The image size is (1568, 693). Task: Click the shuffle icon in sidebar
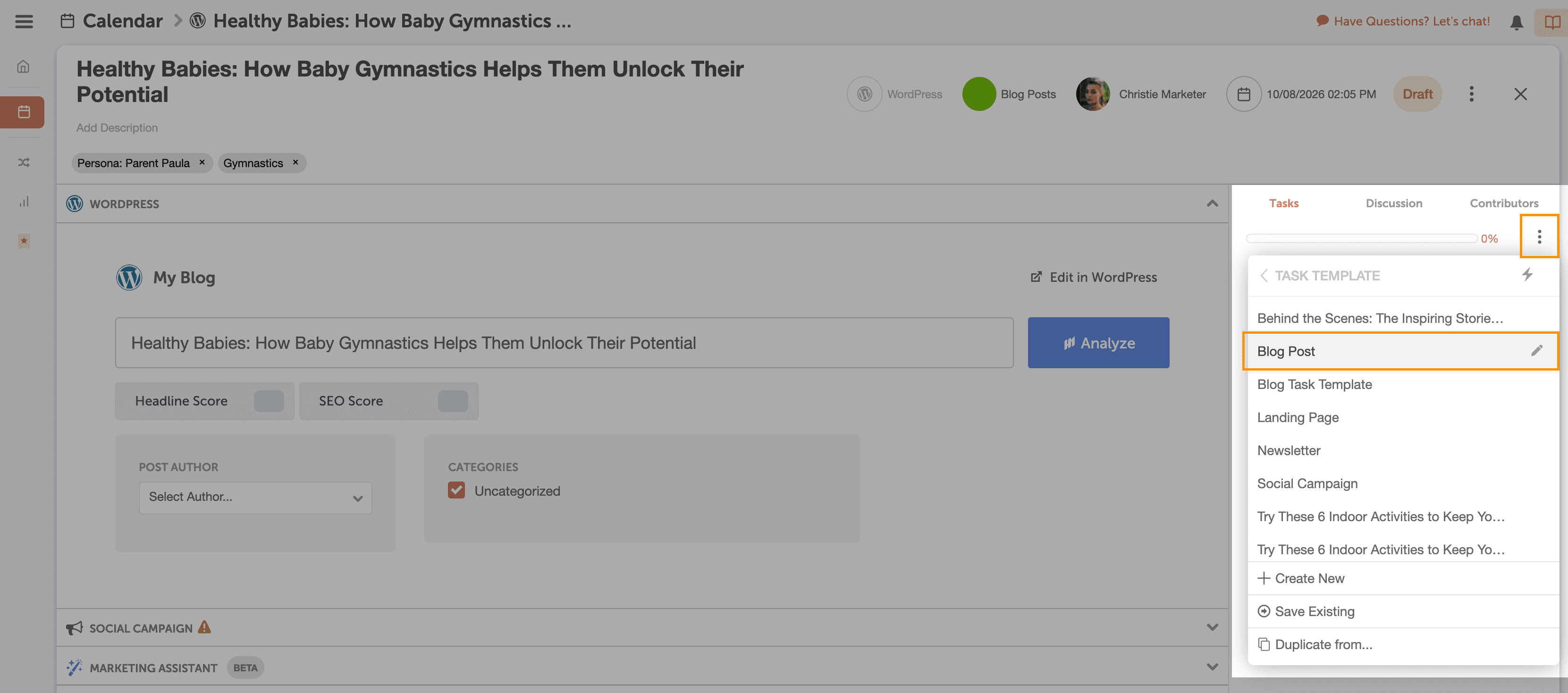[x=24, y=162]
